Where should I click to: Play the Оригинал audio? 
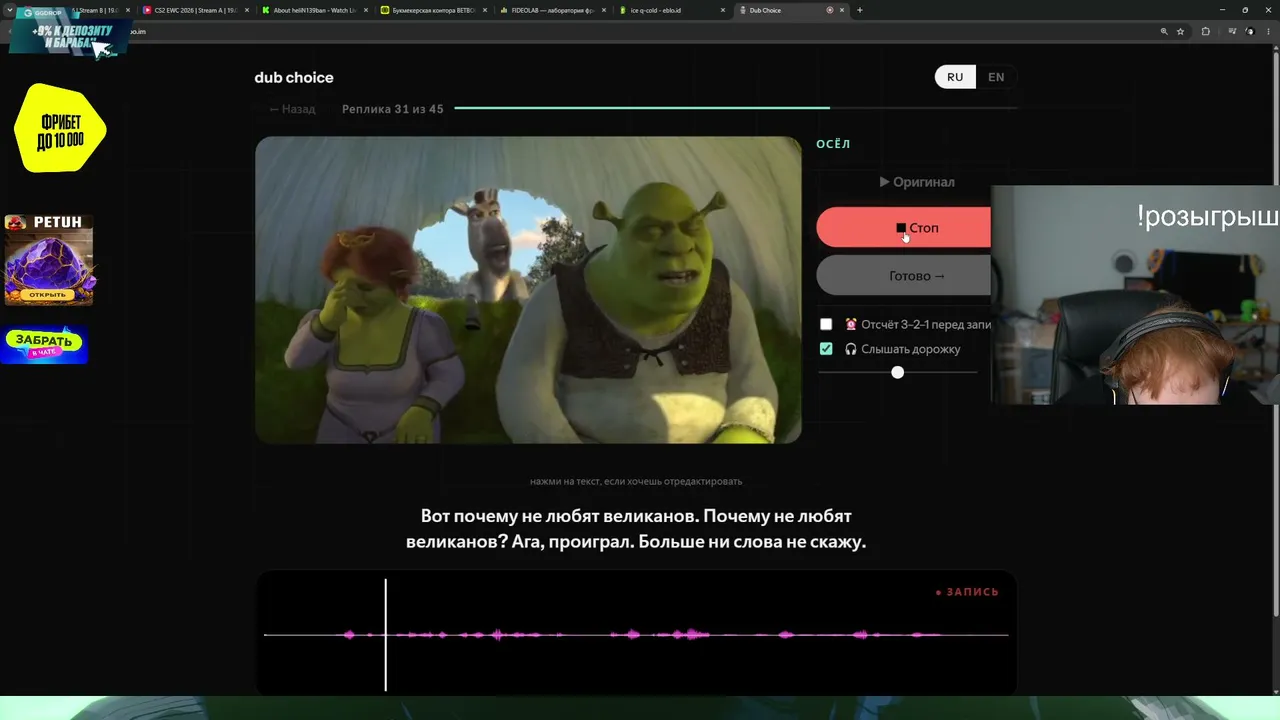click(x=917, y=182)
